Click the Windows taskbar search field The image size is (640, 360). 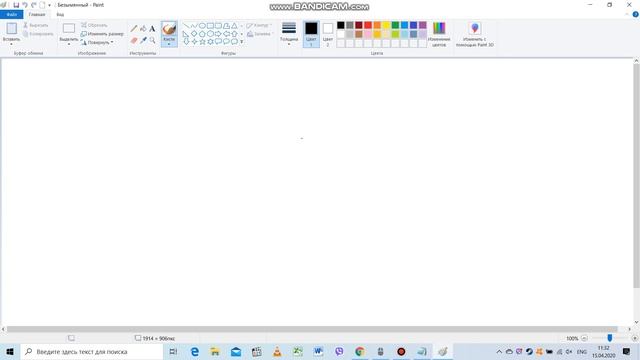pos(91,351)
